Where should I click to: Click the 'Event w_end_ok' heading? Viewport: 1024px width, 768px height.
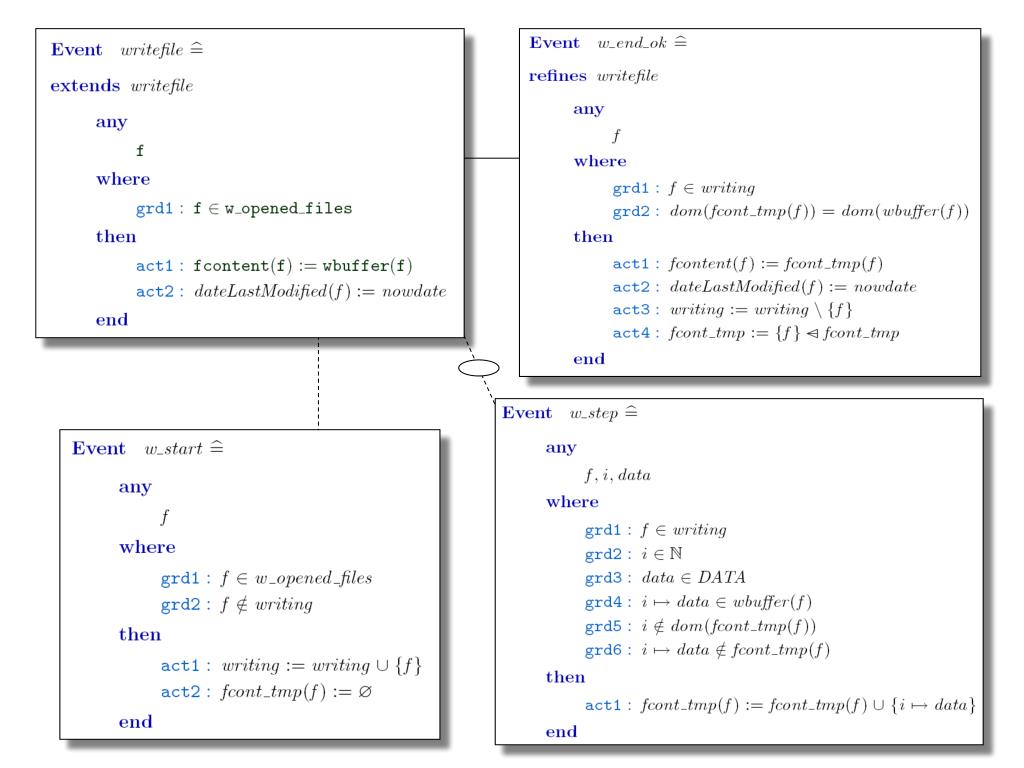608,42
